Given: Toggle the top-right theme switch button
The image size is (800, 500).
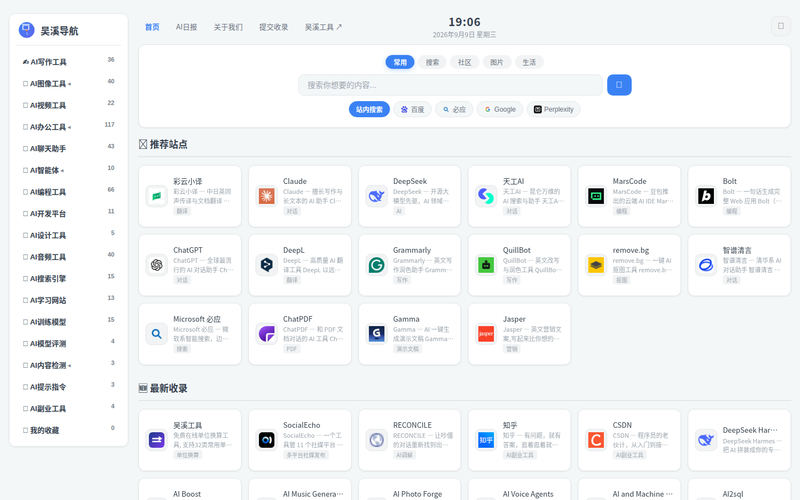Looking at the screenshot, I should (780, 26).
